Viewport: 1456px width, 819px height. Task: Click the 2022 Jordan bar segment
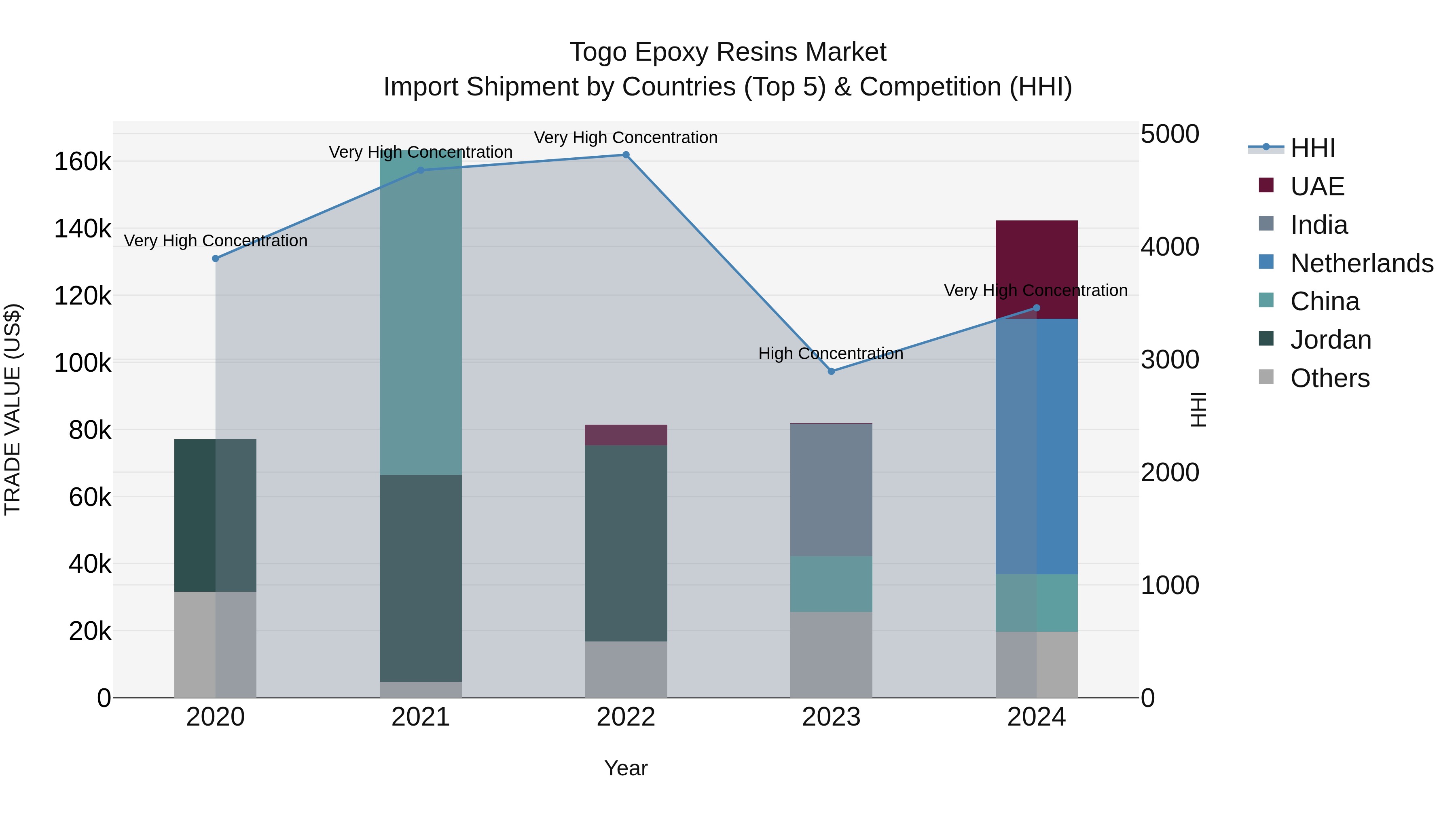click(x=626, y=543)
